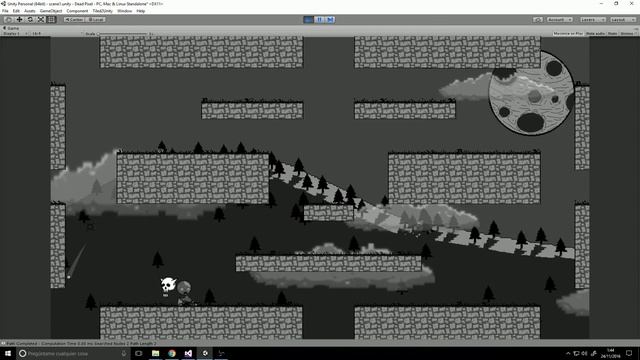
Task: Toggle the Center pivot mode button
Action: pos(74,20)
